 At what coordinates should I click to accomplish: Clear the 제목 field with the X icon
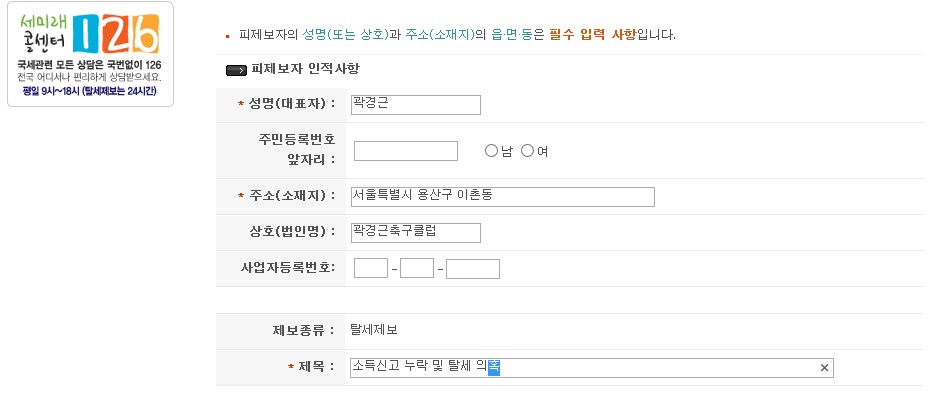point(824,368)
